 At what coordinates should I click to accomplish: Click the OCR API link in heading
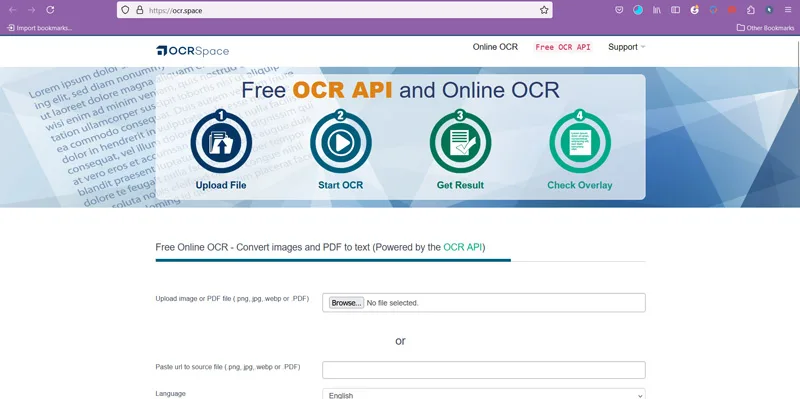(x=463, y=247)
